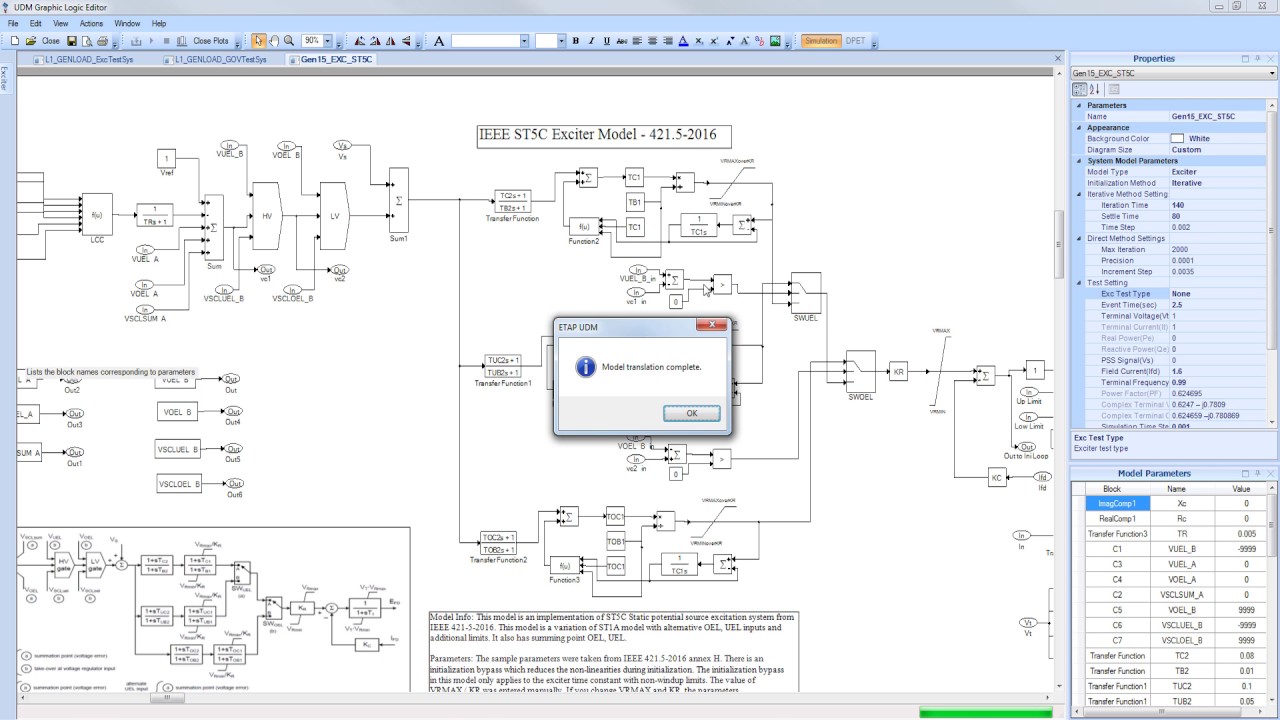Viewport: 1280px width, 720px height.
Task: Collapse Direct Method Settings group
Action: pyautogui.click(x=1079, y=238)
